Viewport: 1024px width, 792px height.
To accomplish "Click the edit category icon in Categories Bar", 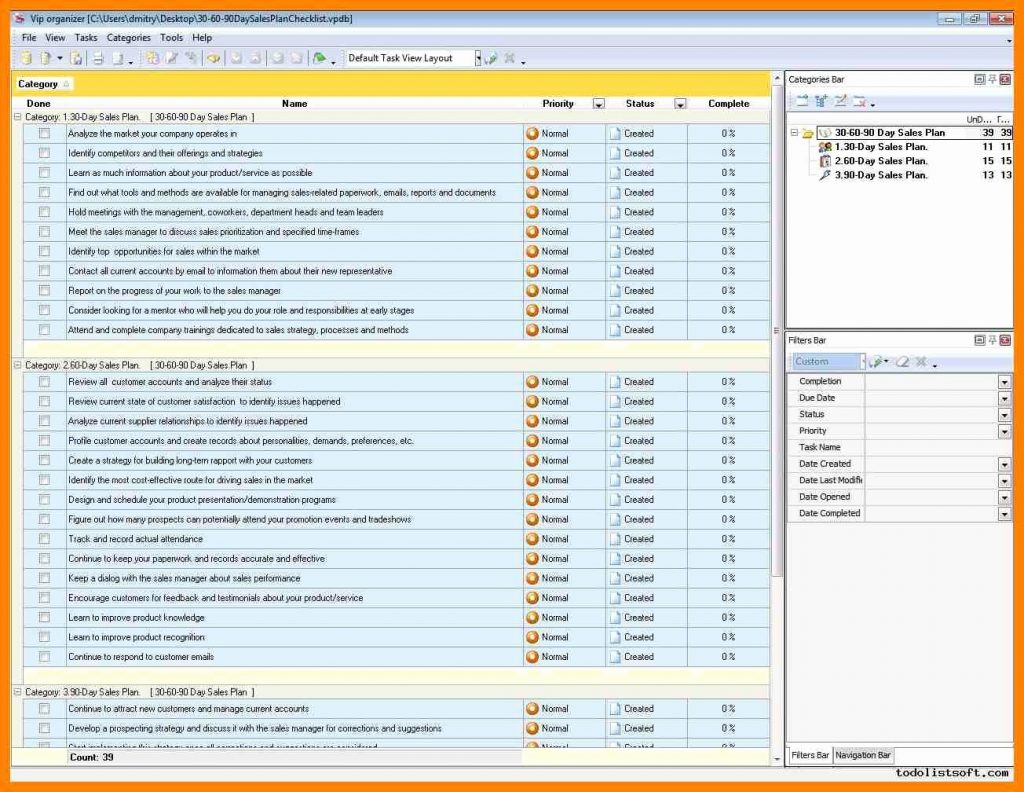I will tap(841, 101).
